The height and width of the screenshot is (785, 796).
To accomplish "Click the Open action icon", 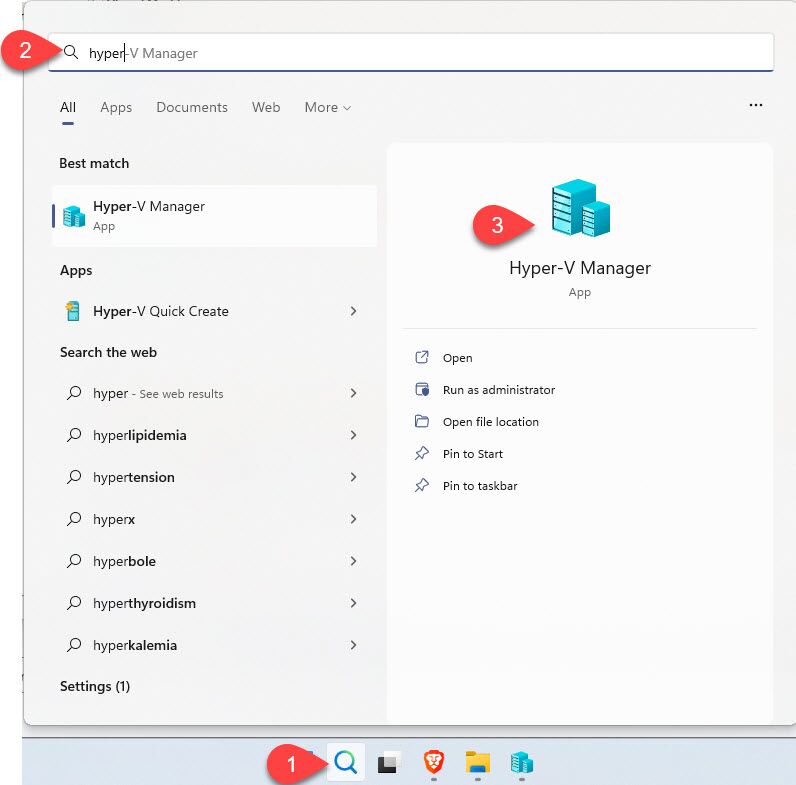I will tap(422, 357).
